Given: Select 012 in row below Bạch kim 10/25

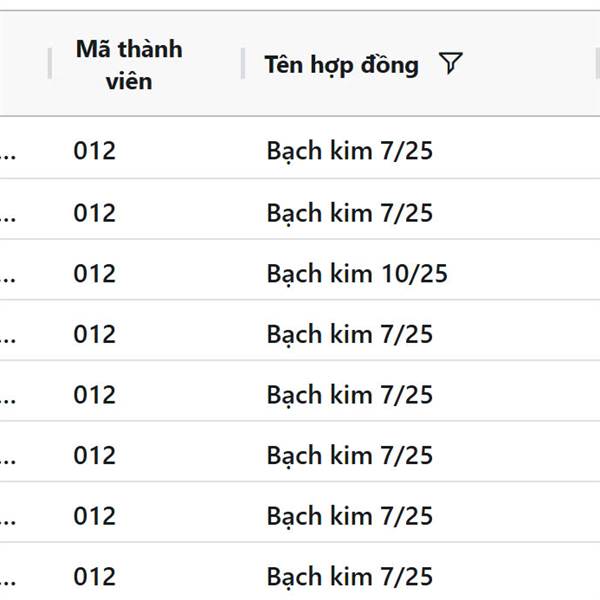Looking at the screenshot, I should click(x=95, y=334).
